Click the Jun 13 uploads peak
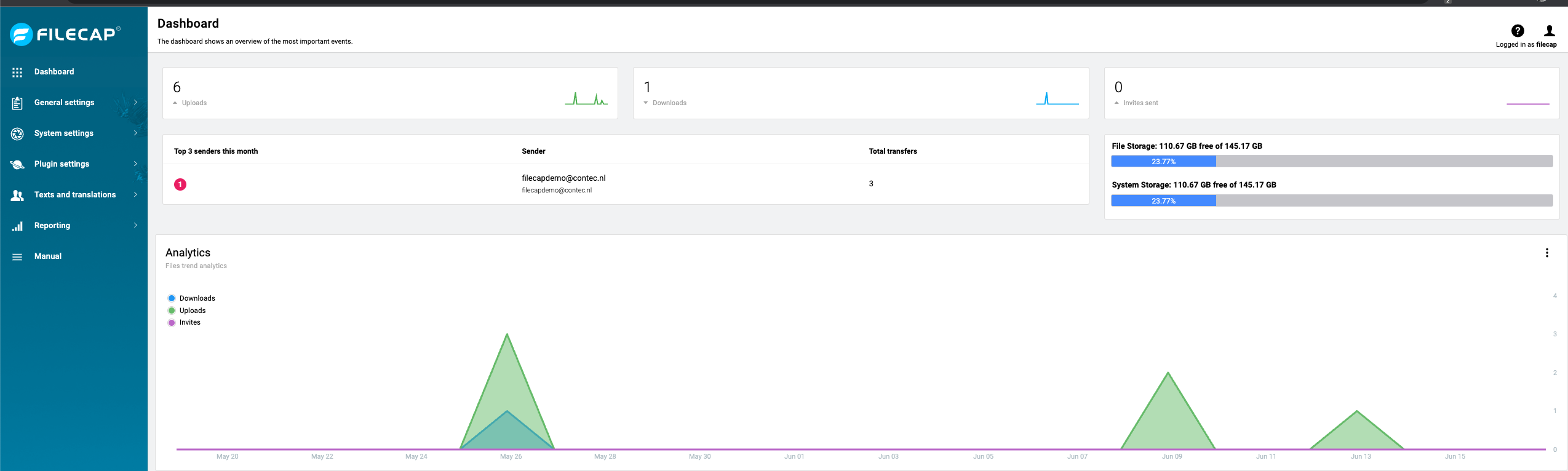The width and height of the screenshot is (1568, 471). click(1357, 411)
